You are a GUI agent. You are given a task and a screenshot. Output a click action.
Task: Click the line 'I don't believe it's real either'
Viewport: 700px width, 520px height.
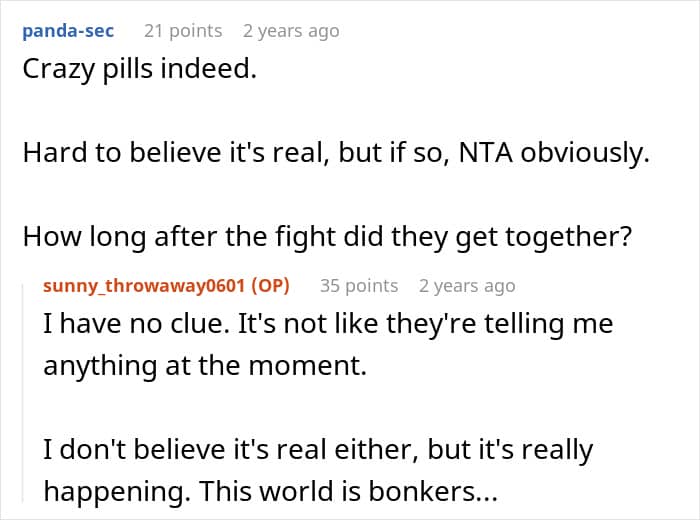(x=318, y=449)
